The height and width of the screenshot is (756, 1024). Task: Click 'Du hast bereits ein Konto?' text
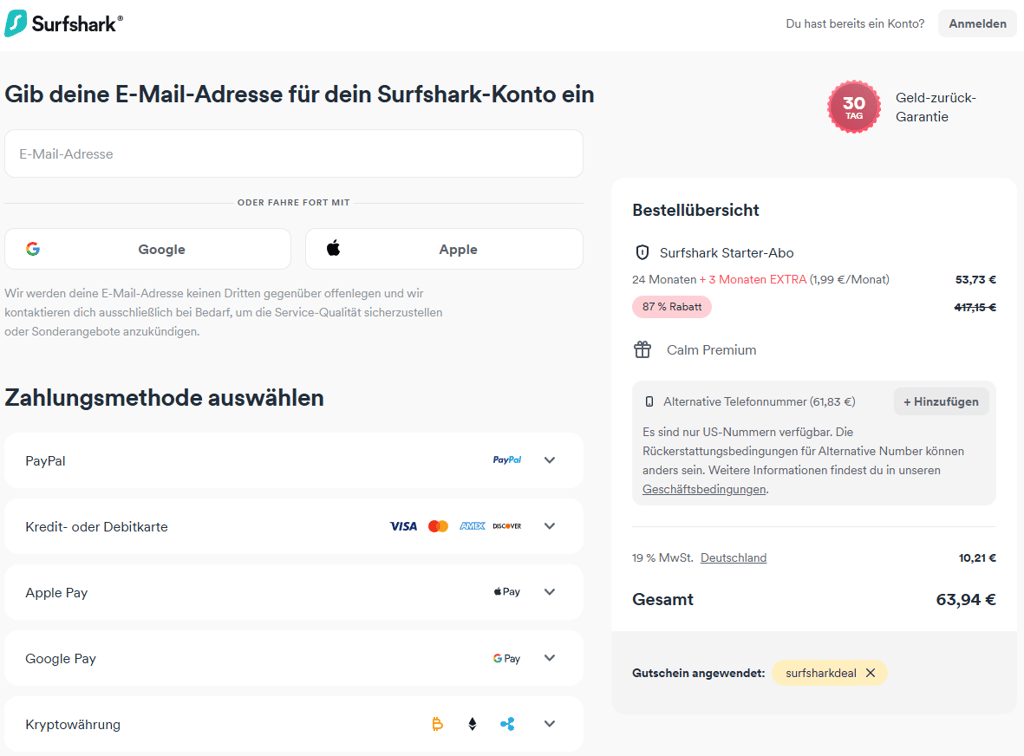click(855, 24)
